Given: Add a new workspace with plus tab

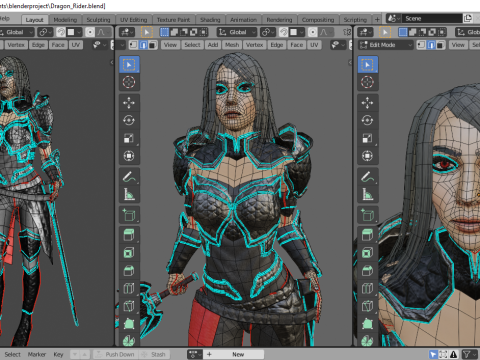Looking at the screenshot, I should (377, 20).
